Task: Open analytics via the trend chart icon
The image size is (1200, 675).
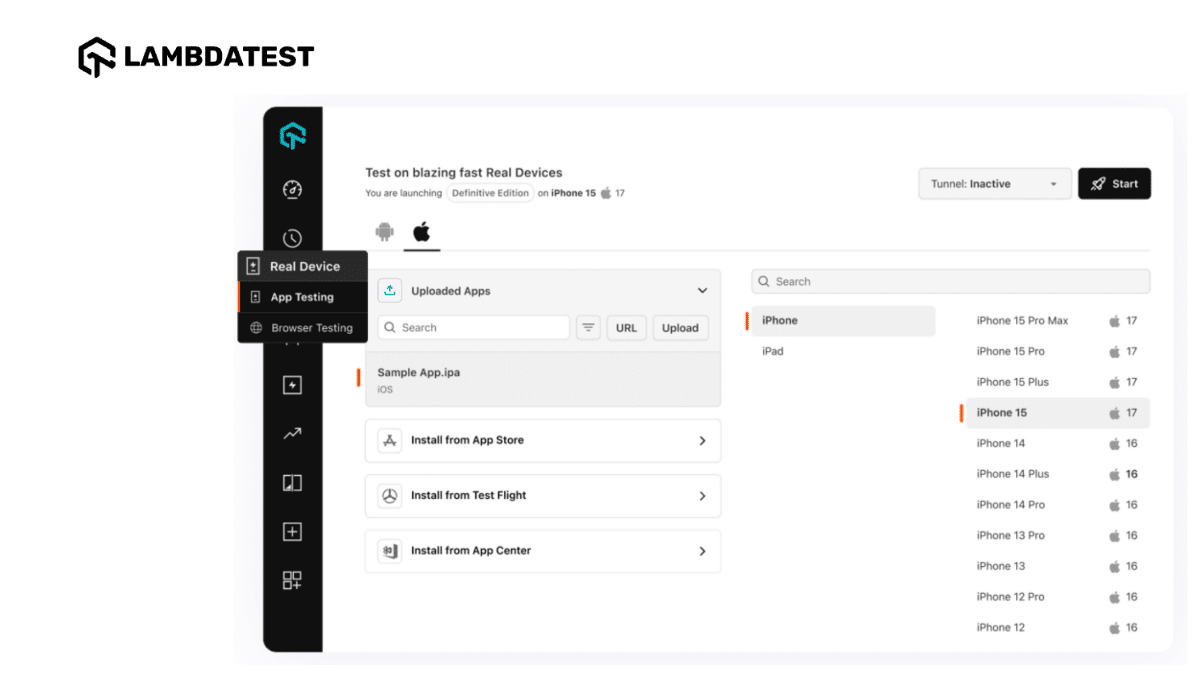Action: [x=291, y=433]
